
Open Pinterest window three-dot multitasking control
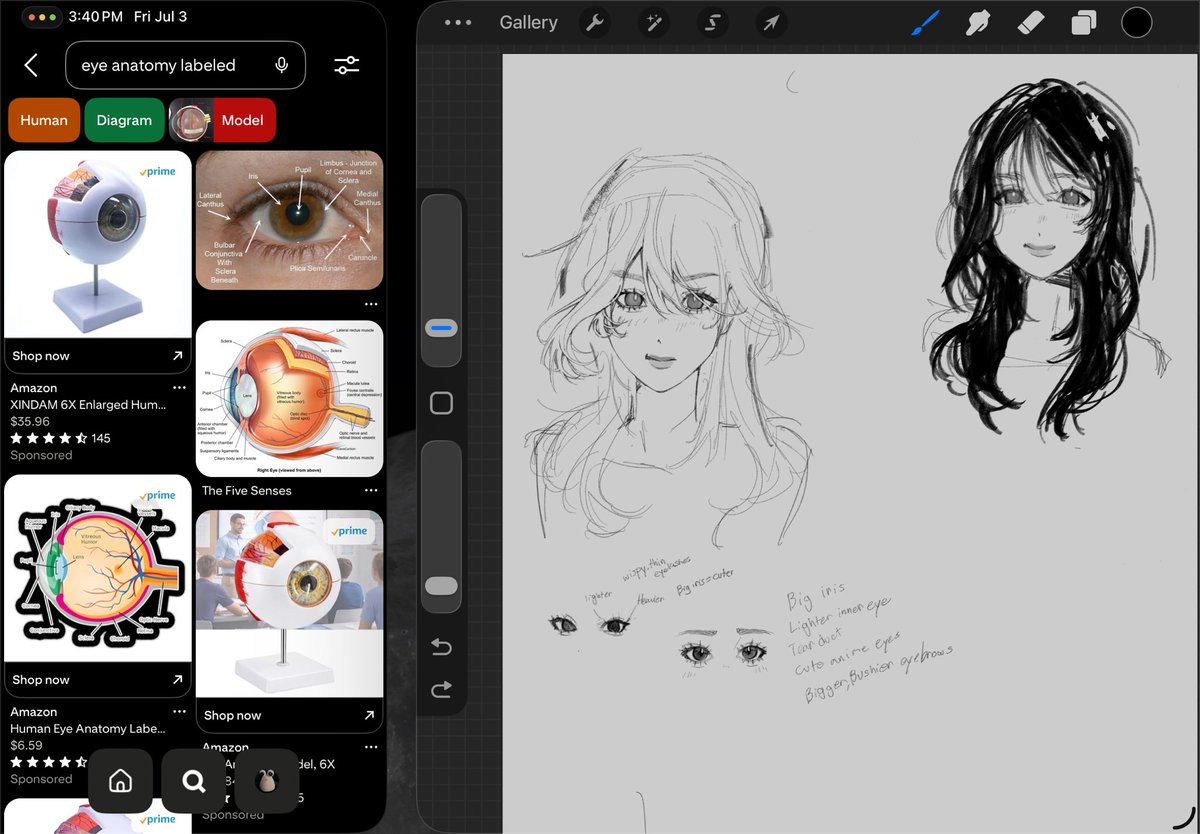point(42,17)
